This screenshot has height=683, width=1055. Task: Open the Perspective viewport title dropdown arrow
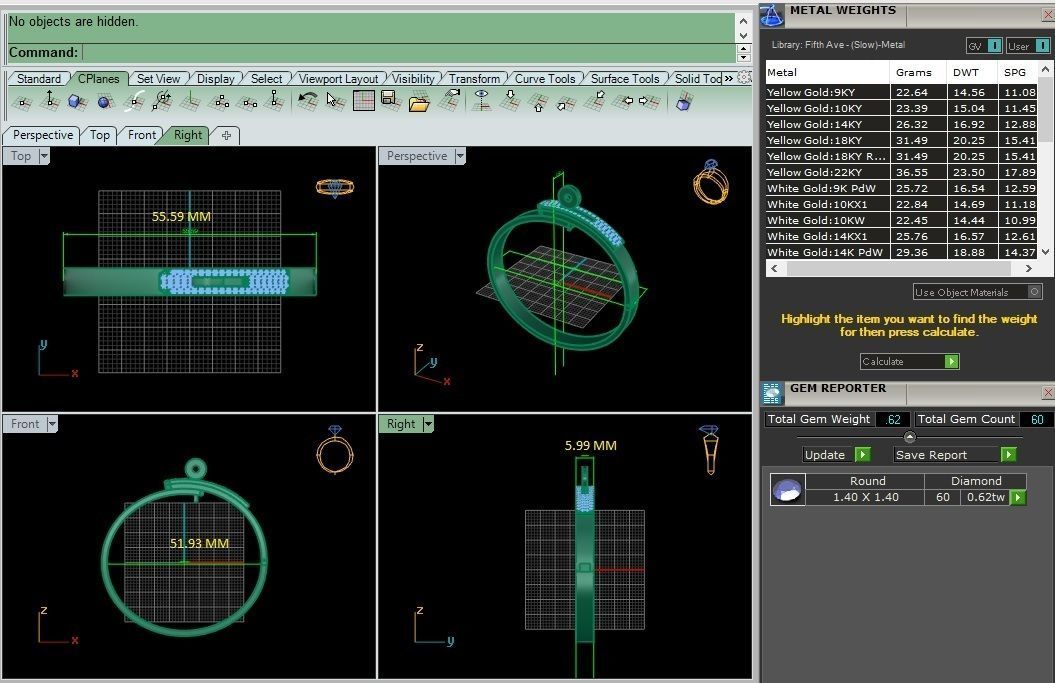click(x=460, y=156)
